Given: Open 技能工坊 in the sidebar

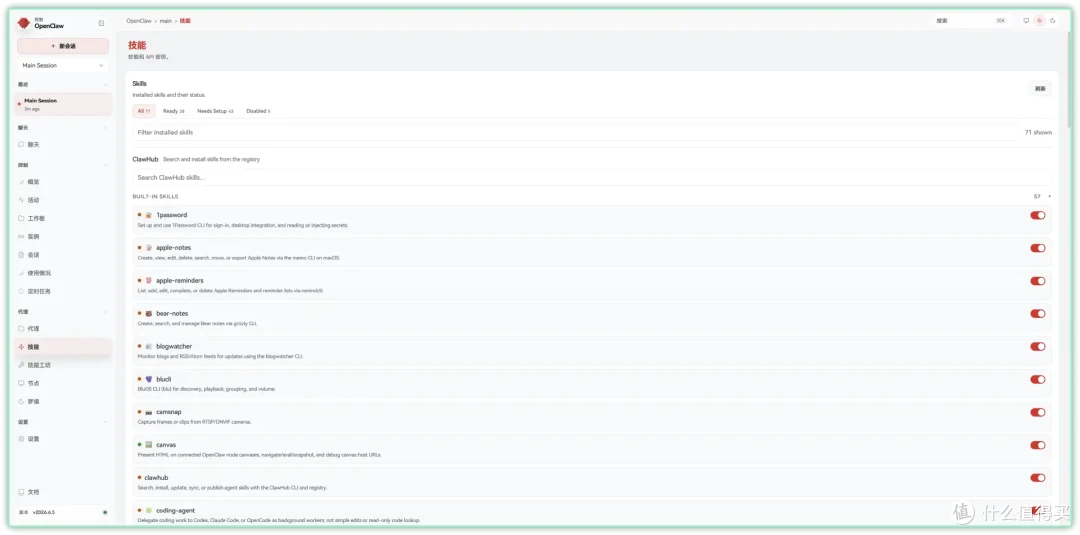Looking at the screenshot, I should click(x=63, y=365).
